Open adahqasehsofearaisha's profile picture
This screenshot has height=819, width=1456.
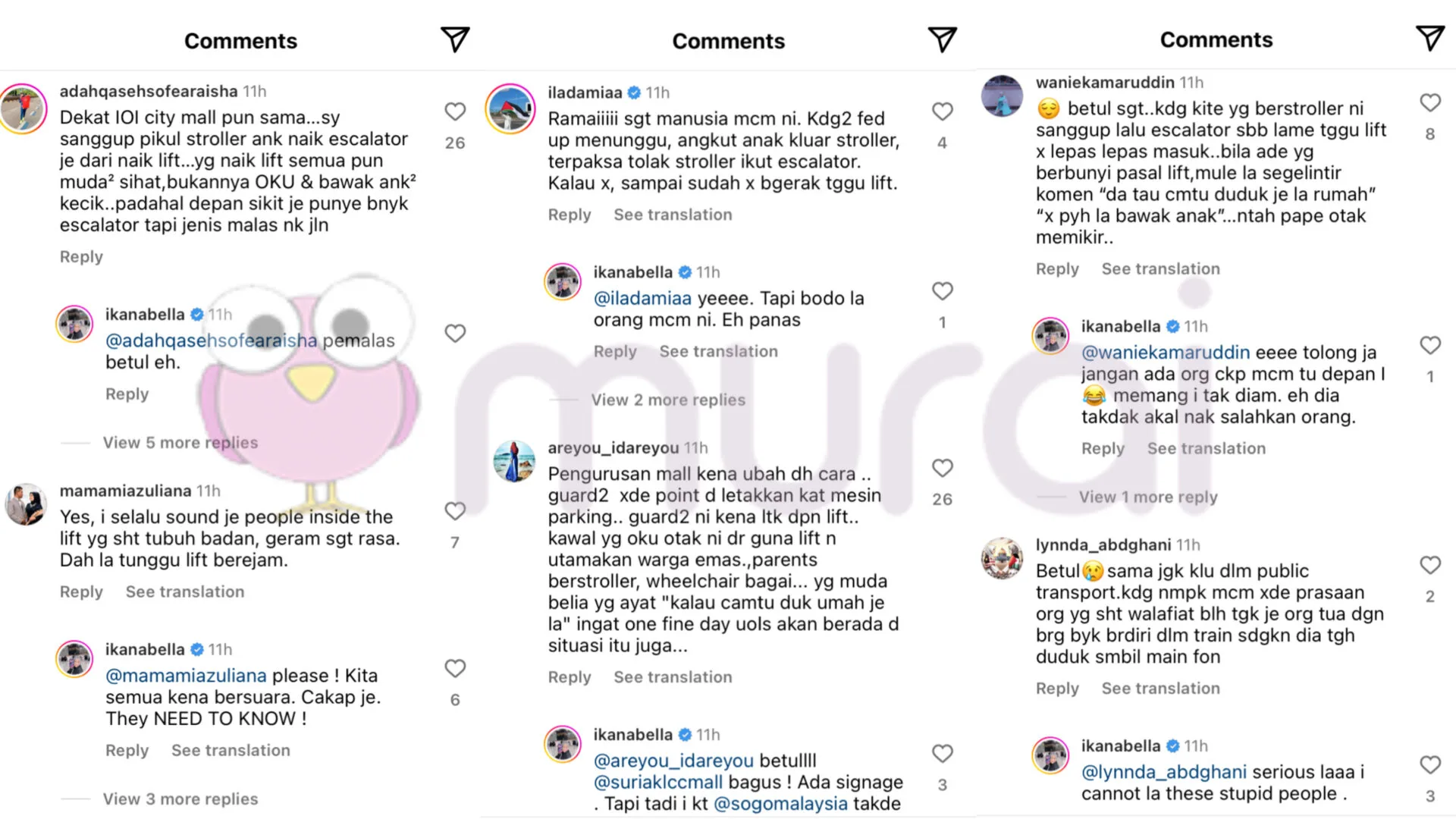(x=24, y=108)
